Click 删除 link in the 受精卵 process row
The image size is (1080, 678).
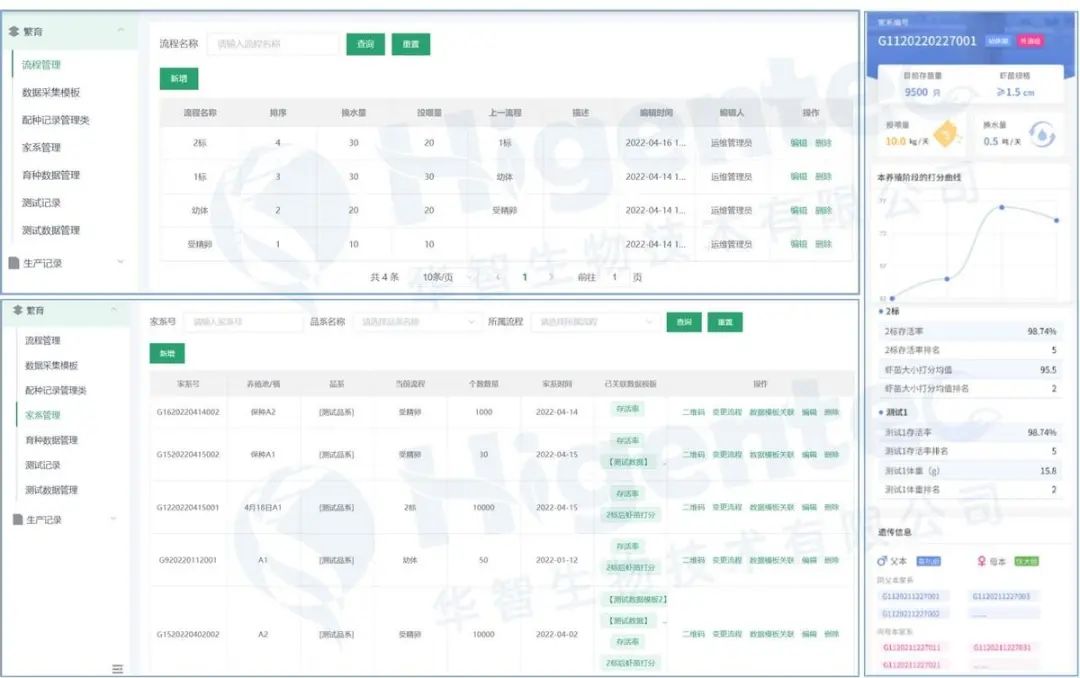tap(822, 244)
